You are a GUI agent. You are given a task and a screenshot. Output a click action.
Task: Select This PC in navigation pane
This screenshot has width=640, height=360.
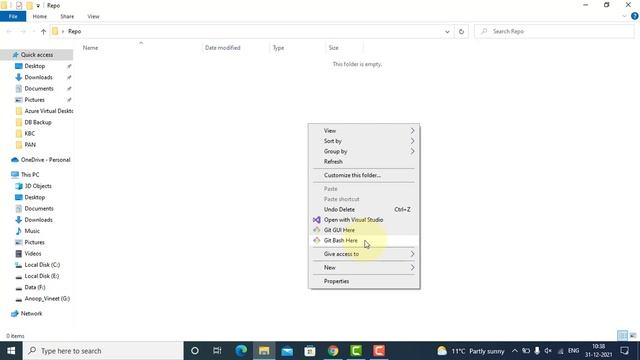tap(30, 175)
